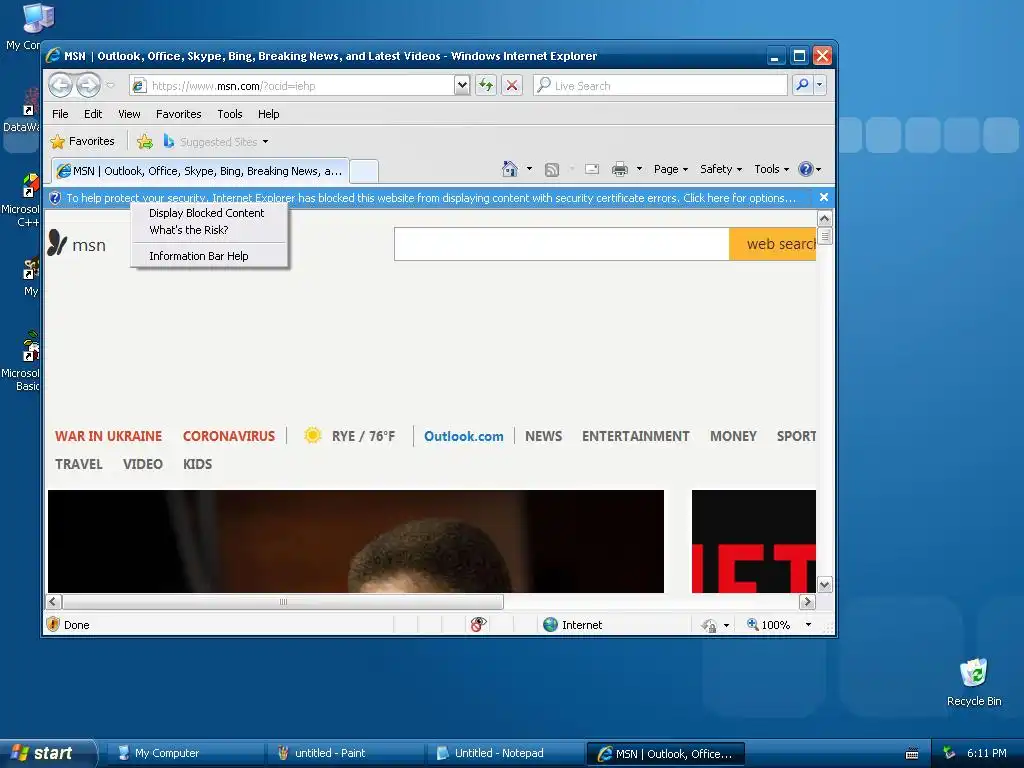The height and width of the screenshot is (768, 1024).
Task: Click the zoom magnifier 100% icon
Action: pos(752,624)
